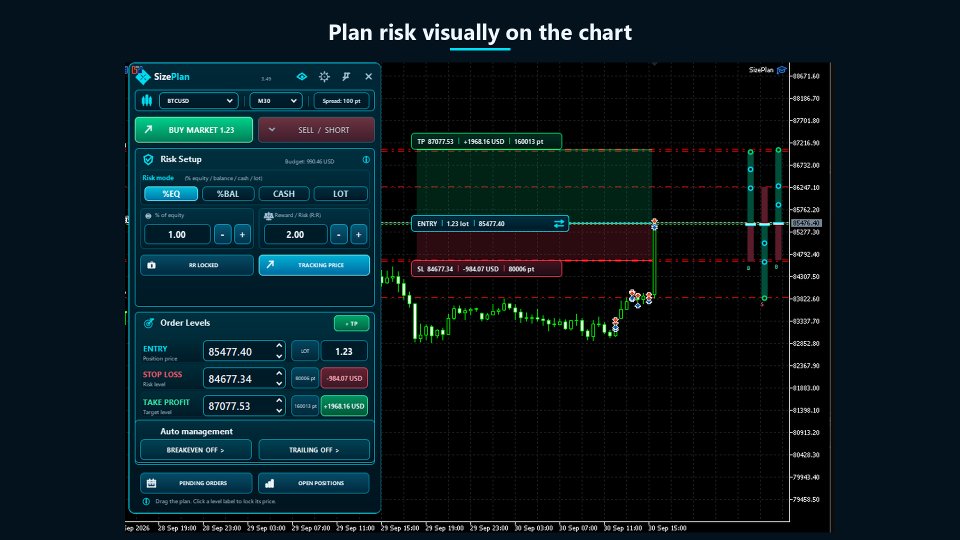The width and height of the screenshot is (960, 540).
Task: Click the Spread: 100 pt box
Action: 342,100
